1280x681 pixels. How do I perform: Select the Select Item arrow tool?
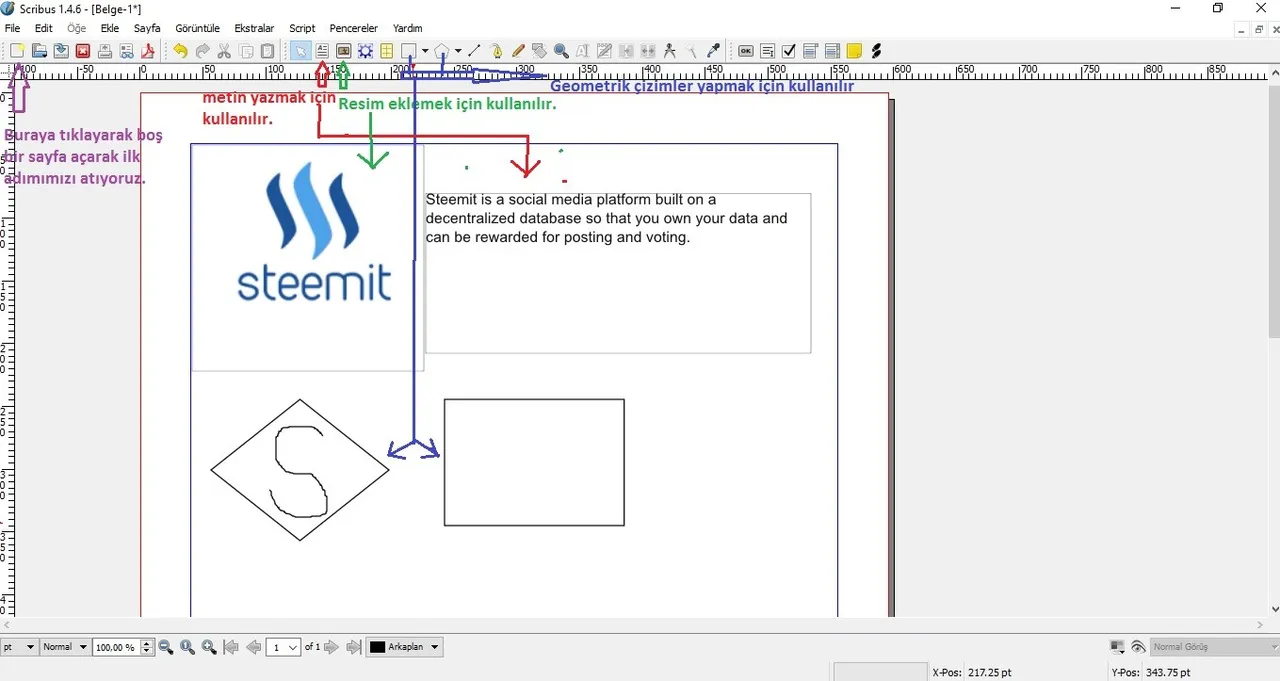coord(300,51)
